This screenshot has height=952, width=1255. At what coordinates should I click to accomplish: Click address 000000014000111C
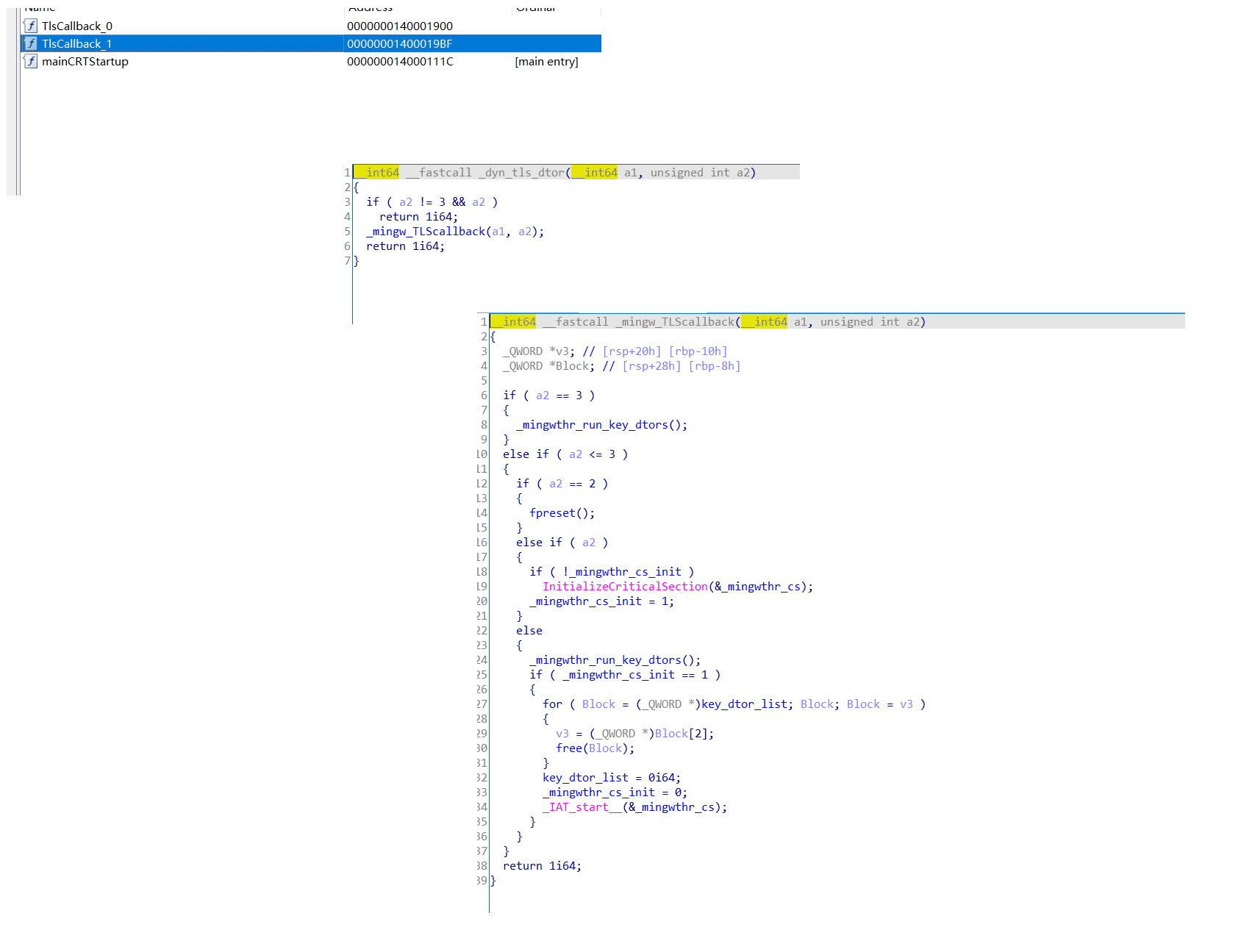click(400, 62)
